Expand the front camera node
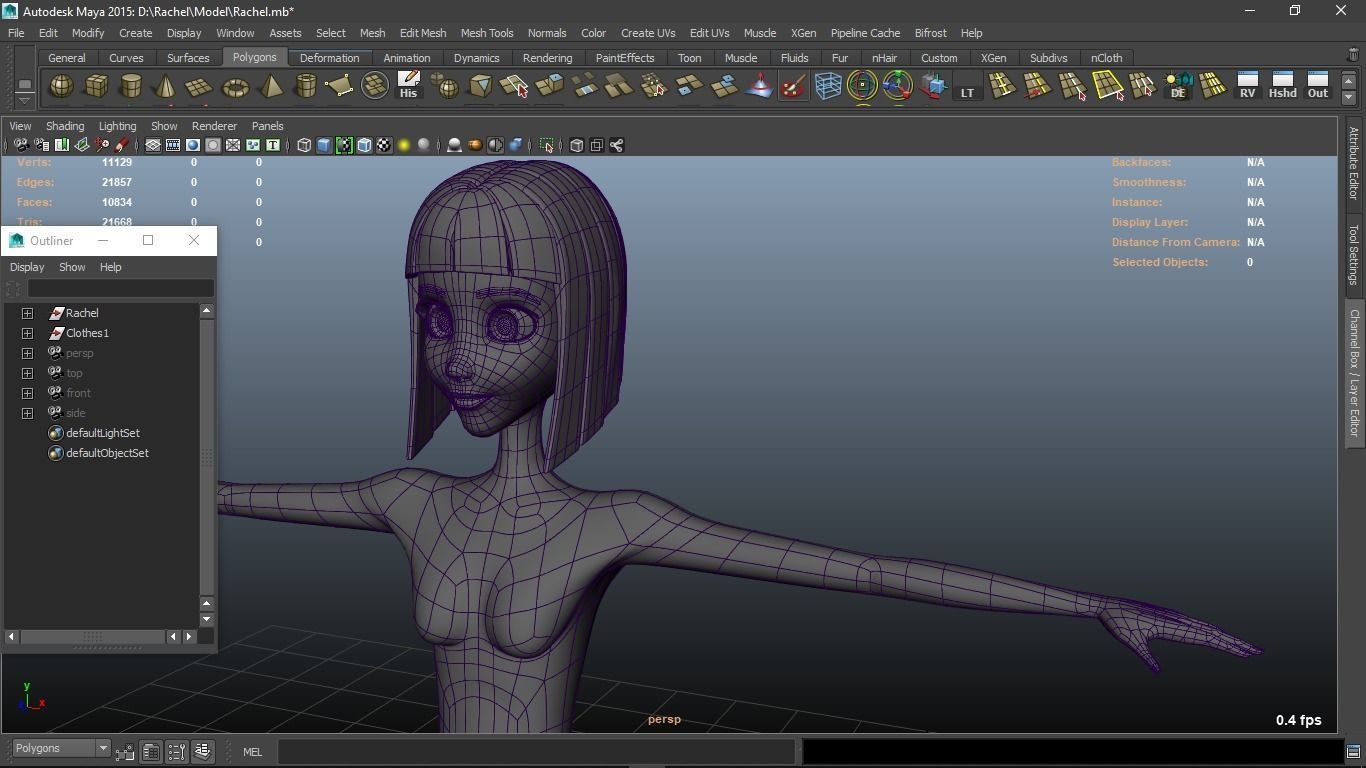 pos(28,393)
